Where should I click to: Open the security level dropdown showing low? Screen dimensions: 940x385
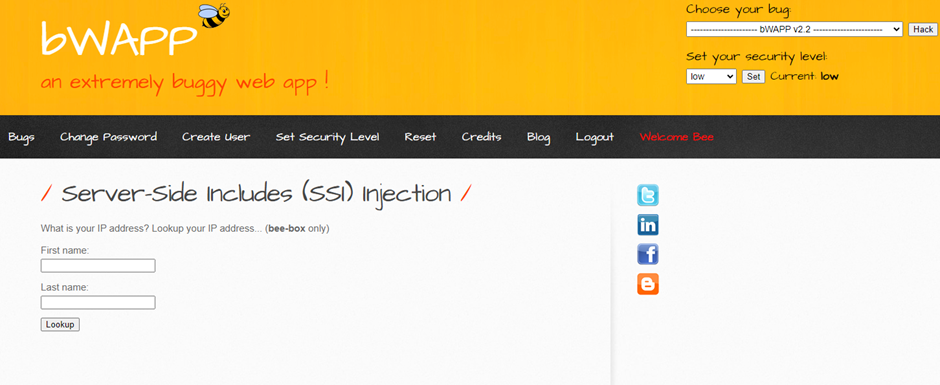(x=711, y=77)
